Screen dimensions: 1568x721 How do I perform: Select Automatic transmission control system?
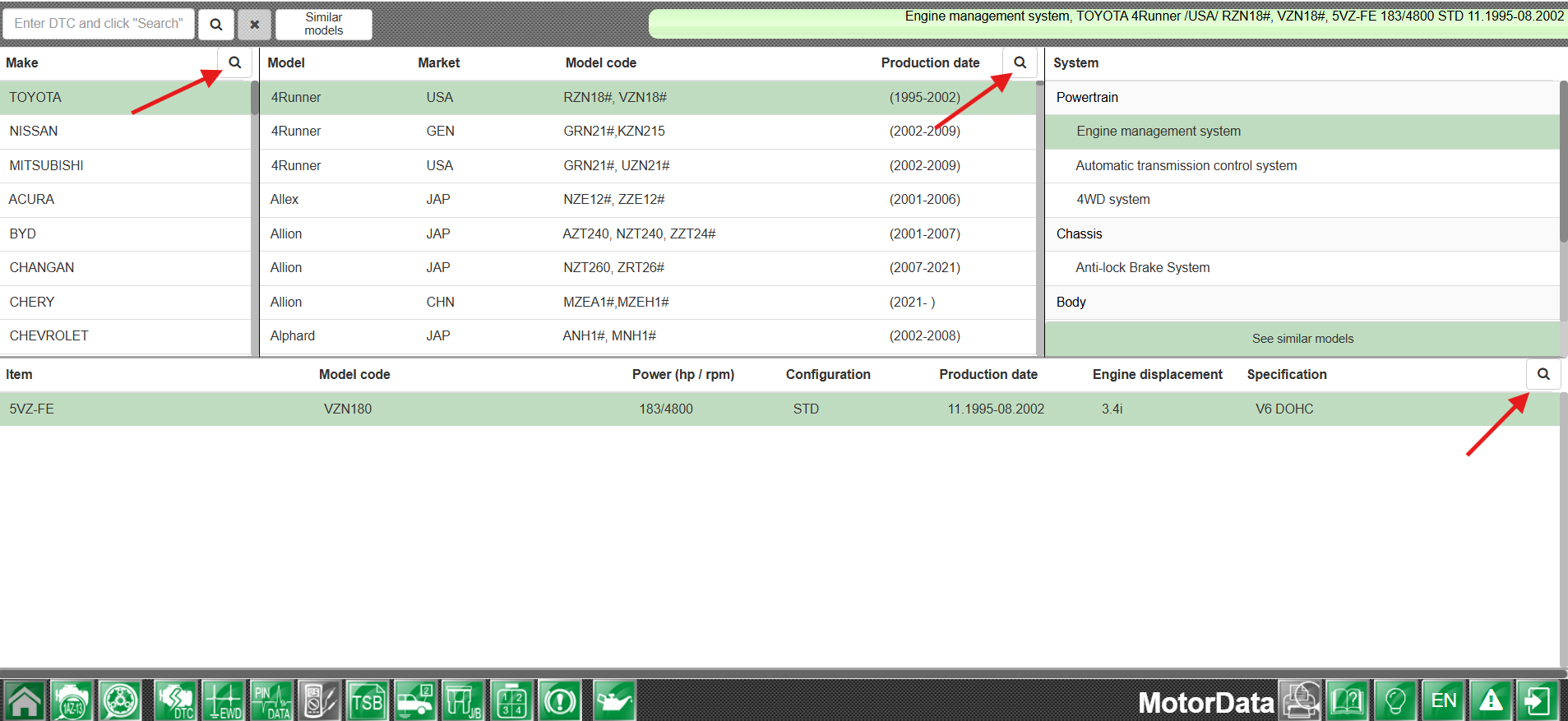(x=1186, y=166)
